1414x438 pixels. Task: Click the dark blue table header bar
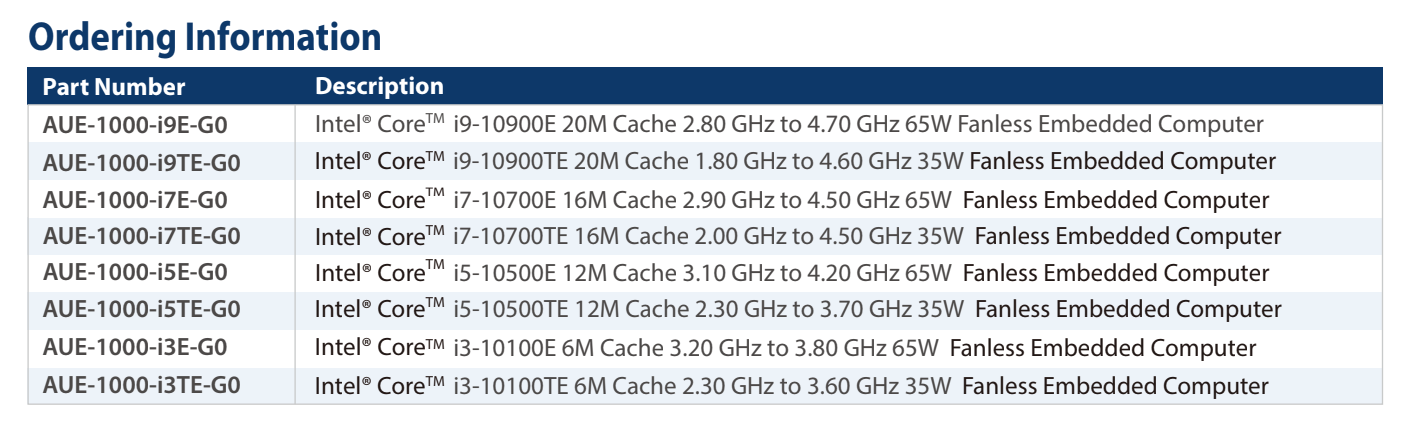pyautogui.click(x=900, y=87)
